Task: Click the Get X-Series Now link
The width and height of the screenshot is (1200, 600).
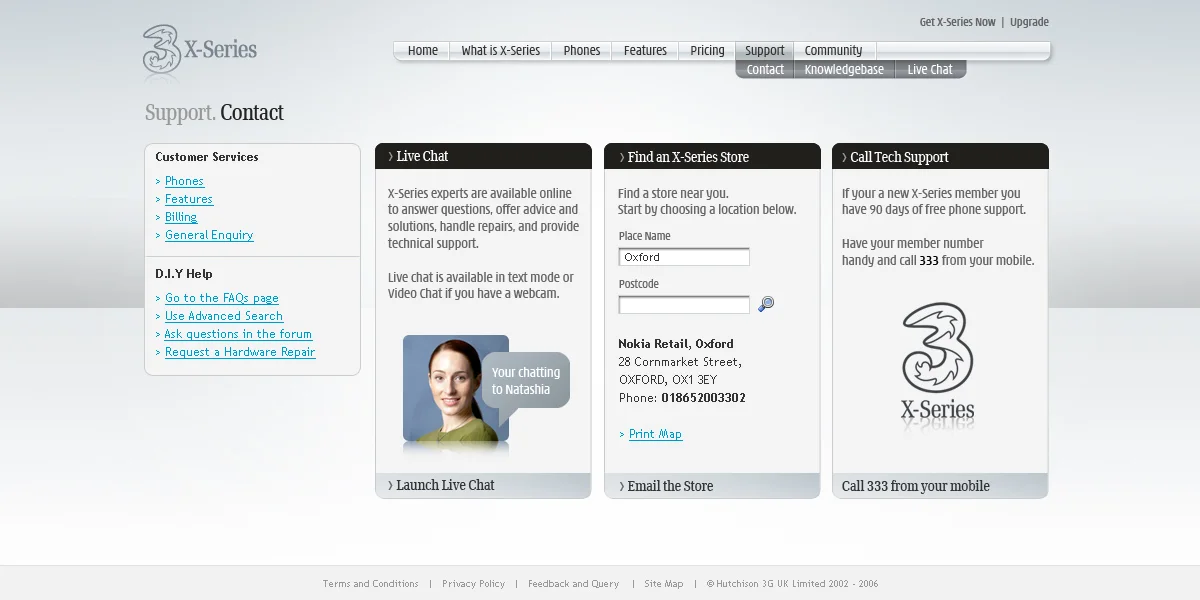Action: pyautogui.click(x=958, y=22)
